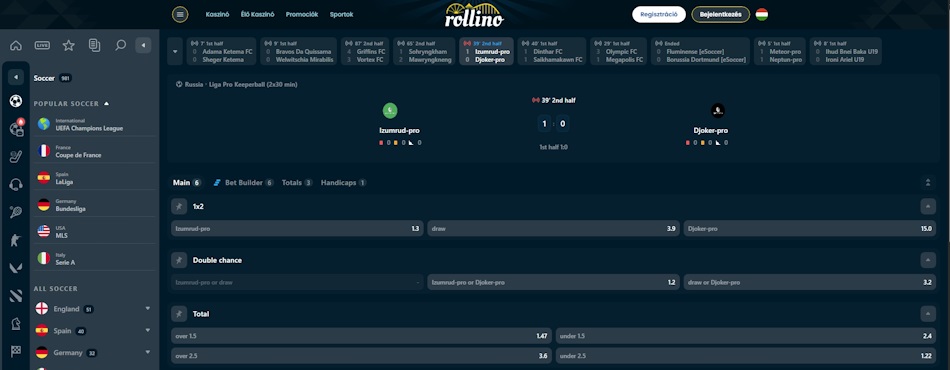Select under 1.5 at 2.4

[x=746, y=336]
